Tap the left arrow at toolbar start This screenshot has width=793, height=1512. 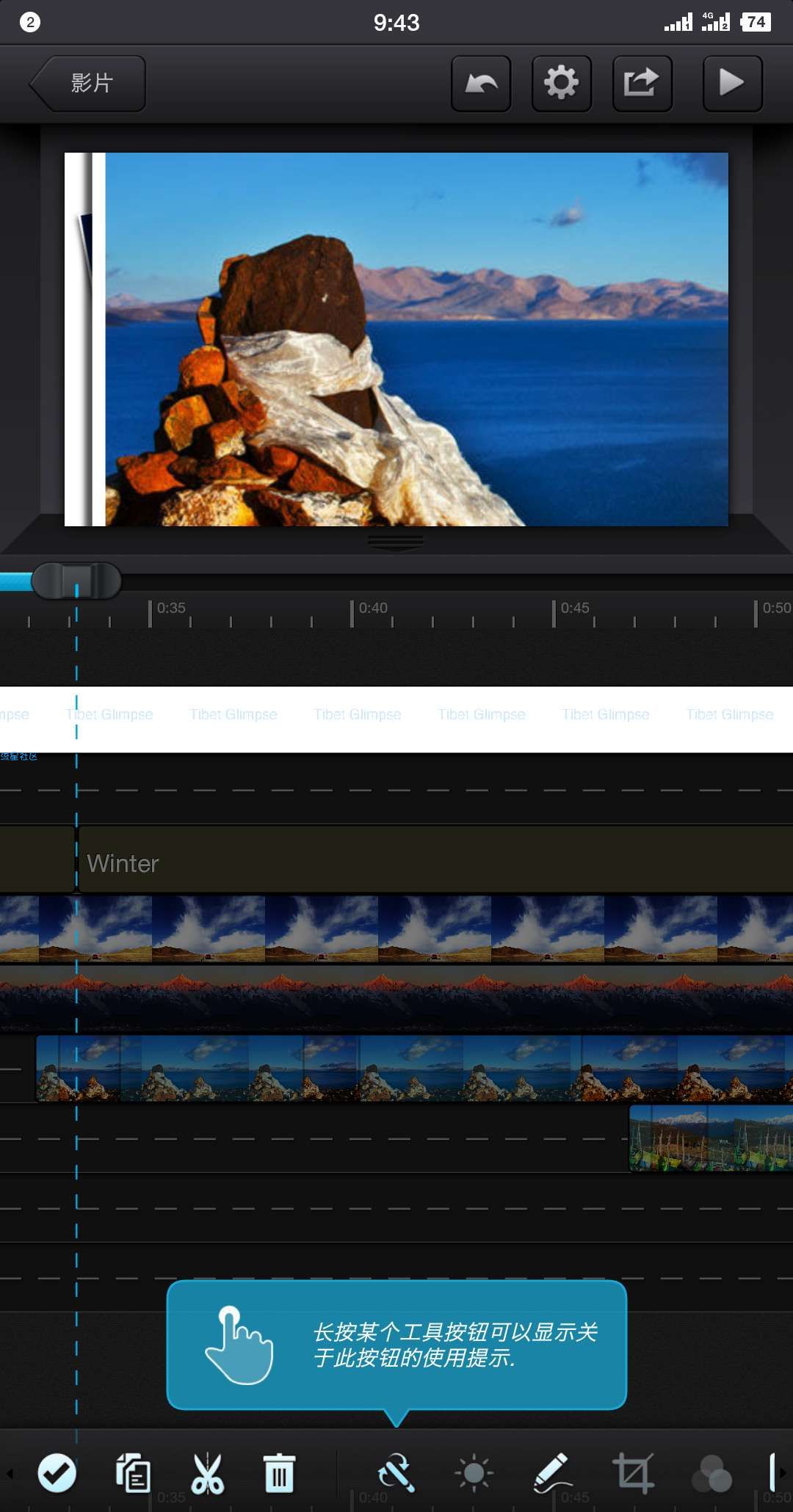pyautogui.click(x=10, y=1473)
